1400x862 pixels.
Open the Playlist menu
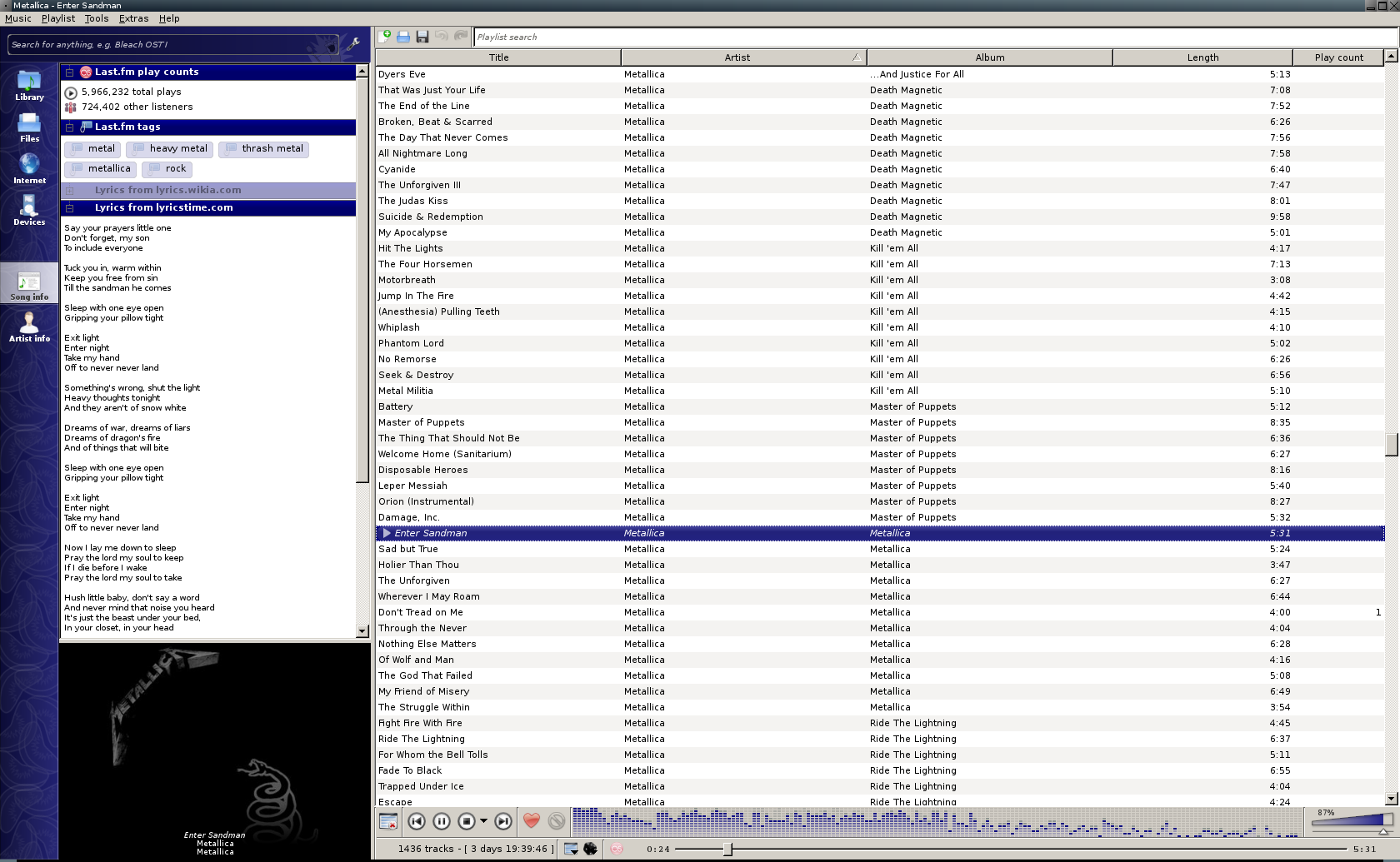58,18
